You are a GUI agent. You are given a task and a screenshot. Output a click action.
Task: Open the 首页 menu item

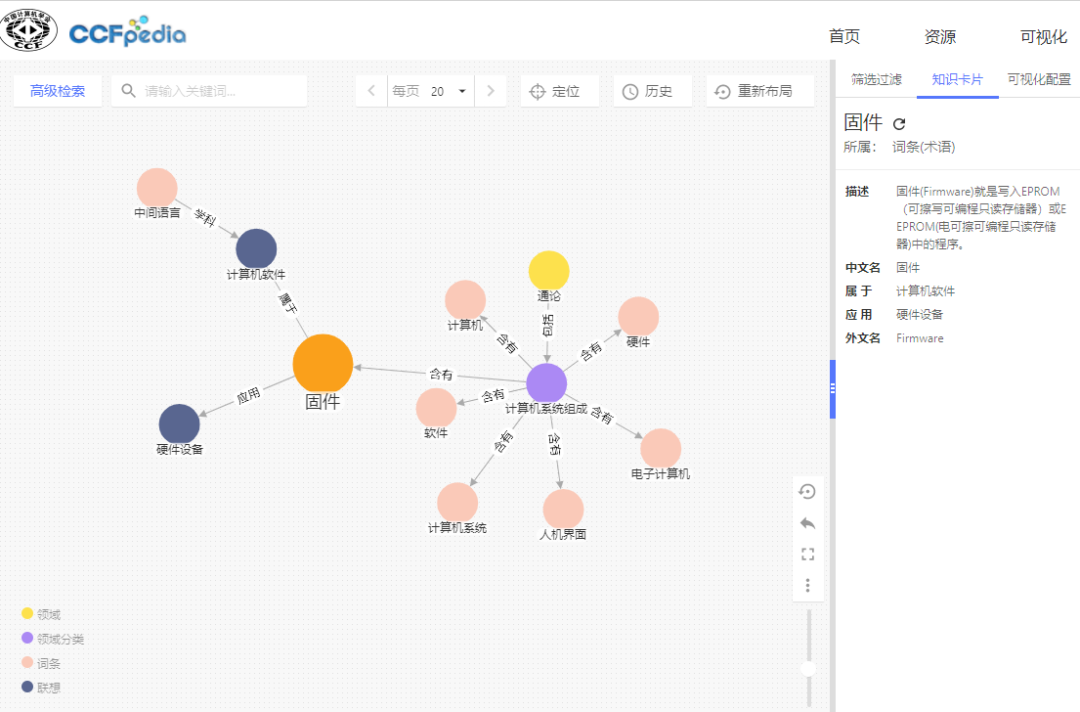843,36
